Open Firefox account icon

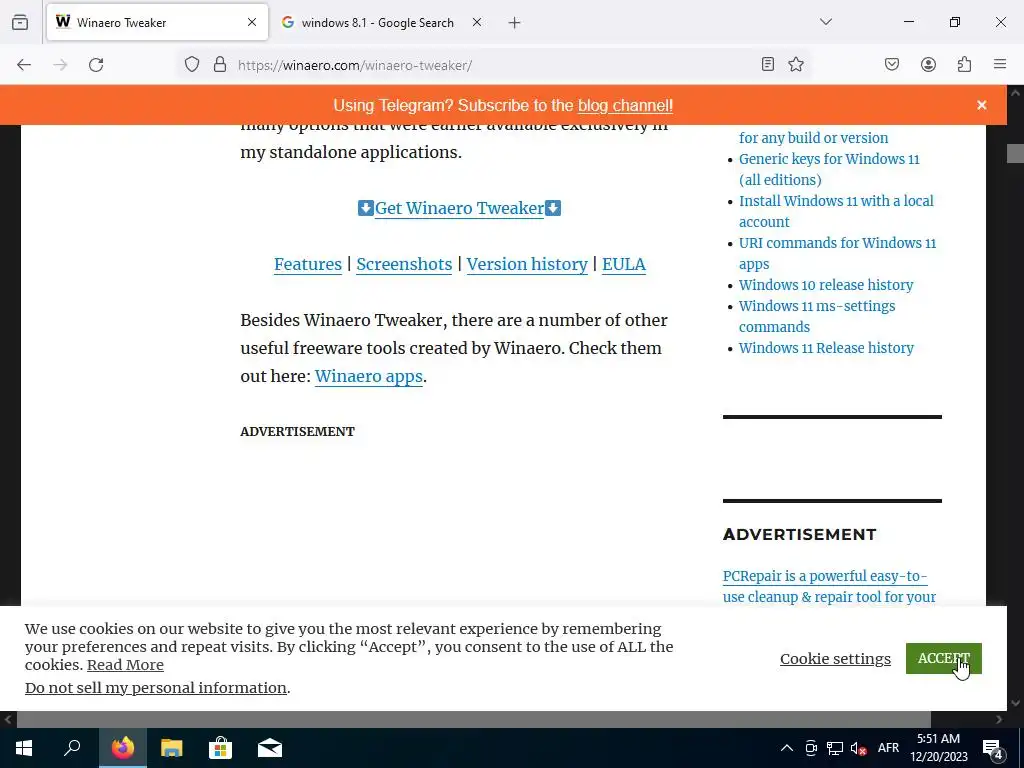click(x=928, y=64)
